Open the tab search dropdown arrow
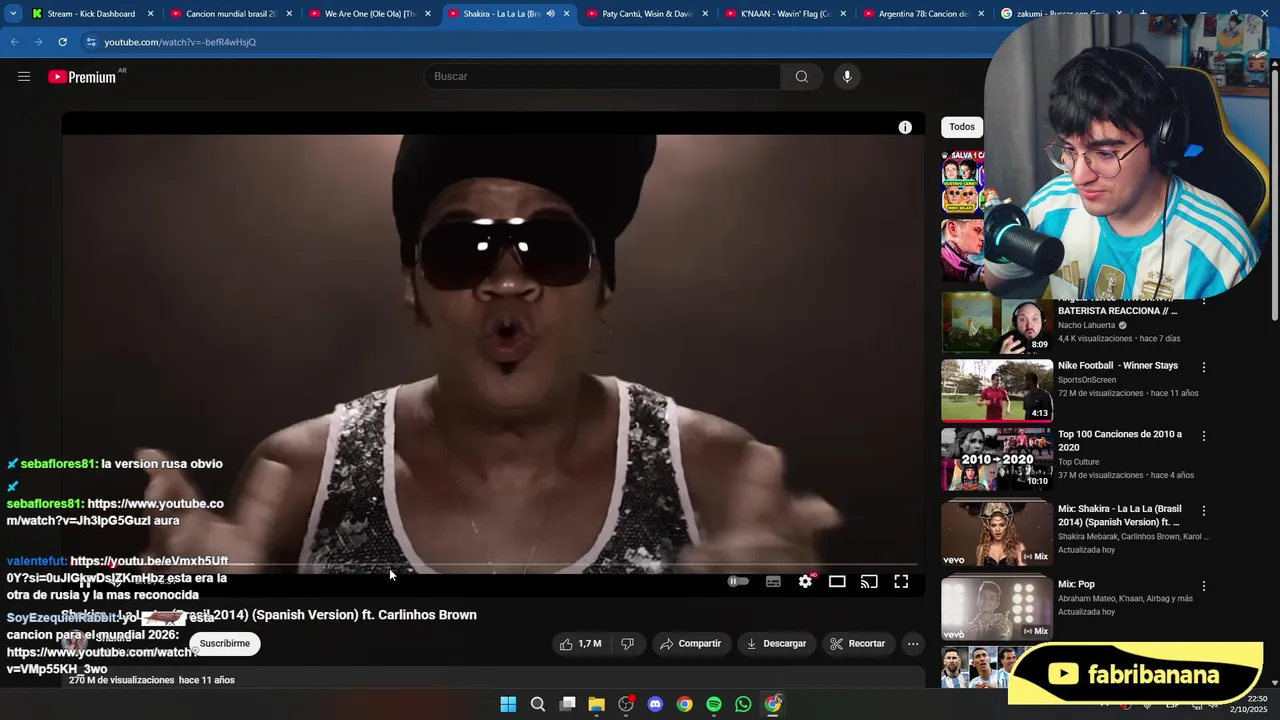The height and width of the screenshot is (720, 1280). 13,14
